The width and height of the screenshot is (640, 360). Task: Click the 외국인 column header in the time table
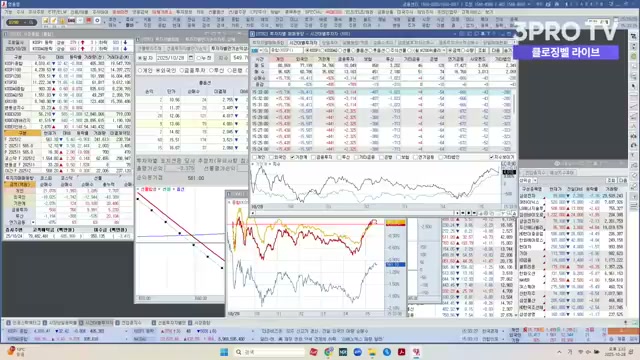pyautogui.click(x=302, y=59)
